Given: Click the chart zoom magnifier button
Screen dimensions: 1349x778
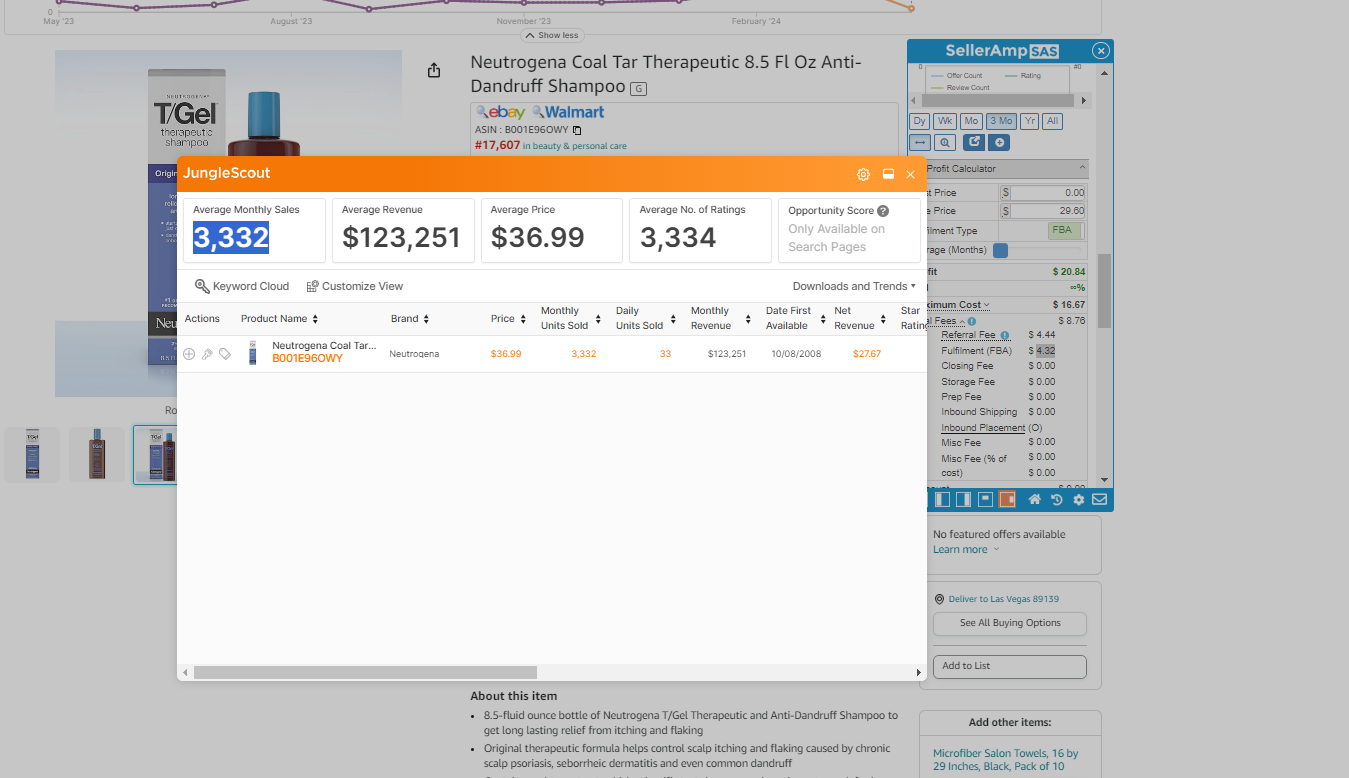Looking at the screenshot, I should pyautogui.click(x=945, y=143).
